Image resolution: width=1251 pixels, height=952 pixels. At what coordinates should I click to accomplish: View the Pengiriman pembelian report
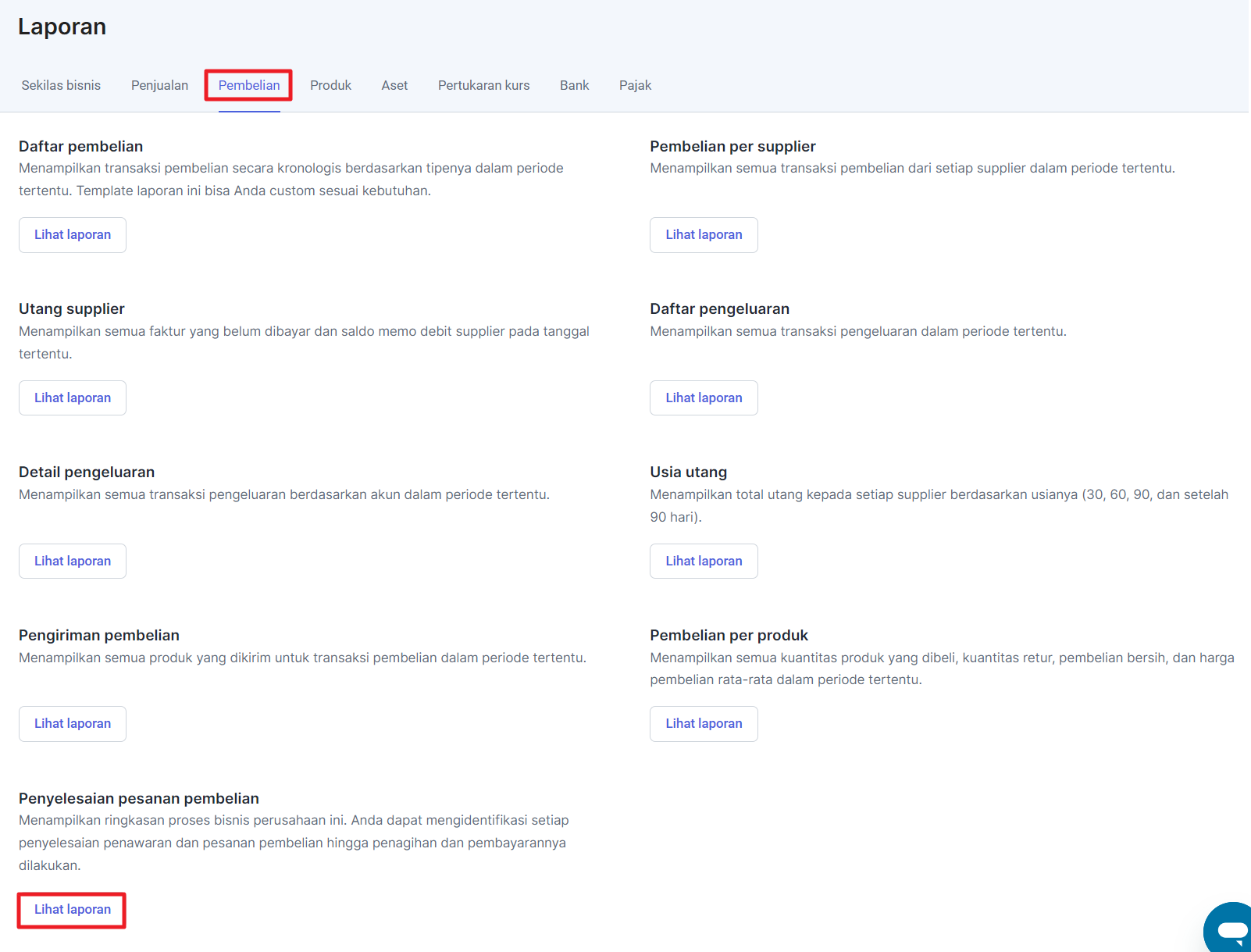point(73,724)
